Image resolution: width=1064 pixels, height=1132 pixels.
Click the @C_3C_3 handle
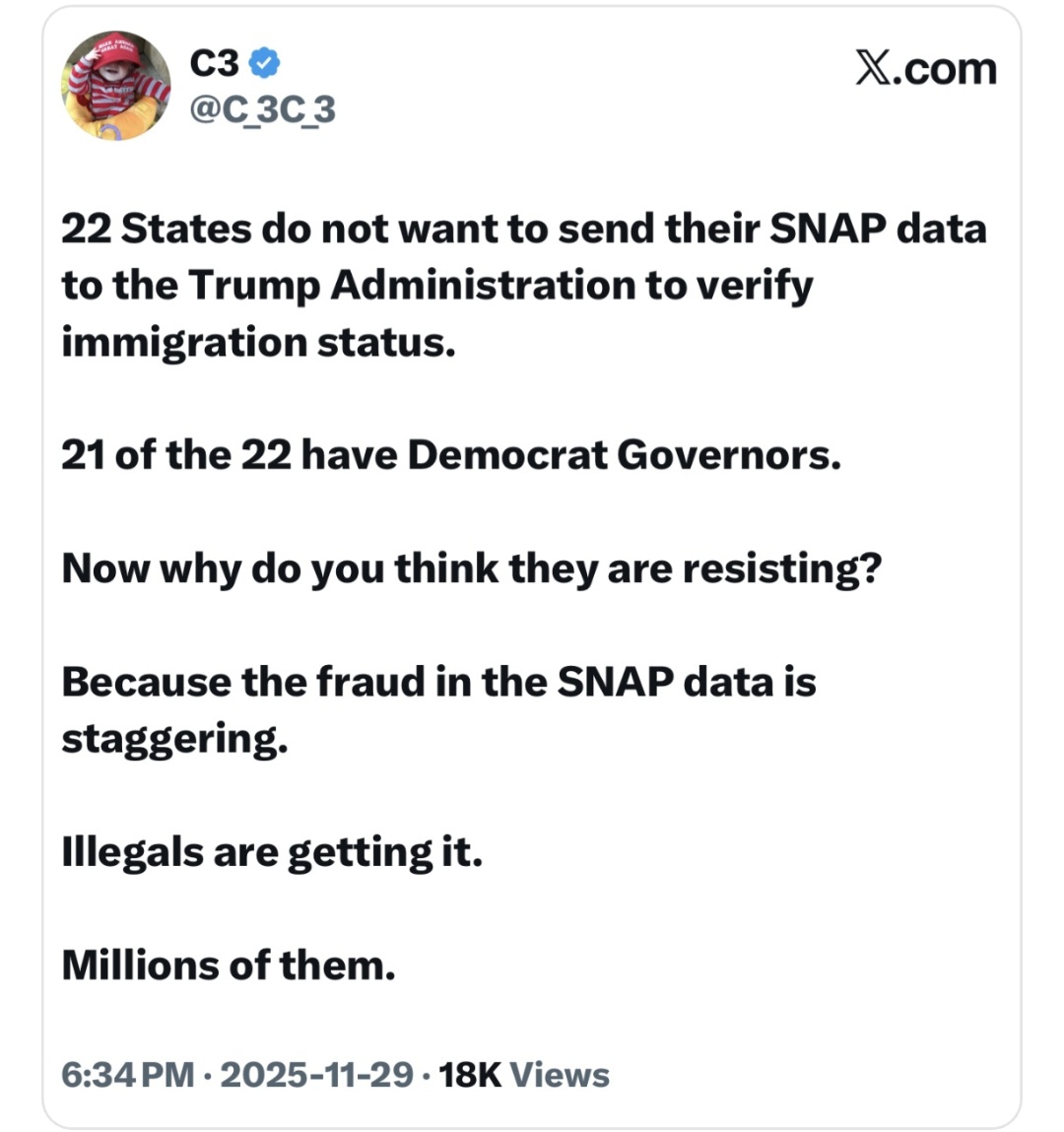tap(262, 109)
